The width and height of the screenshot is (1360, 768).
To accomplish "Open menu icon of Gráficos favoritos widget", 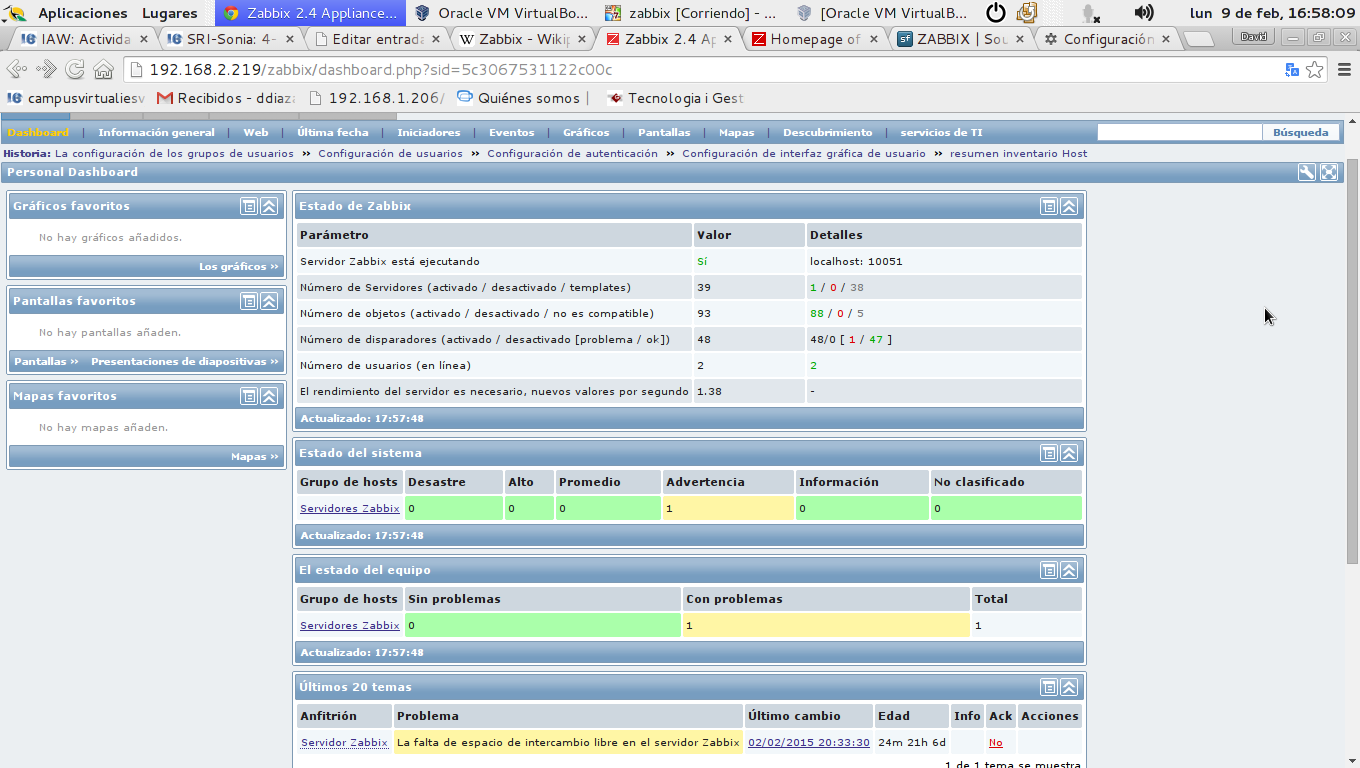I will (x=249, y=206).
